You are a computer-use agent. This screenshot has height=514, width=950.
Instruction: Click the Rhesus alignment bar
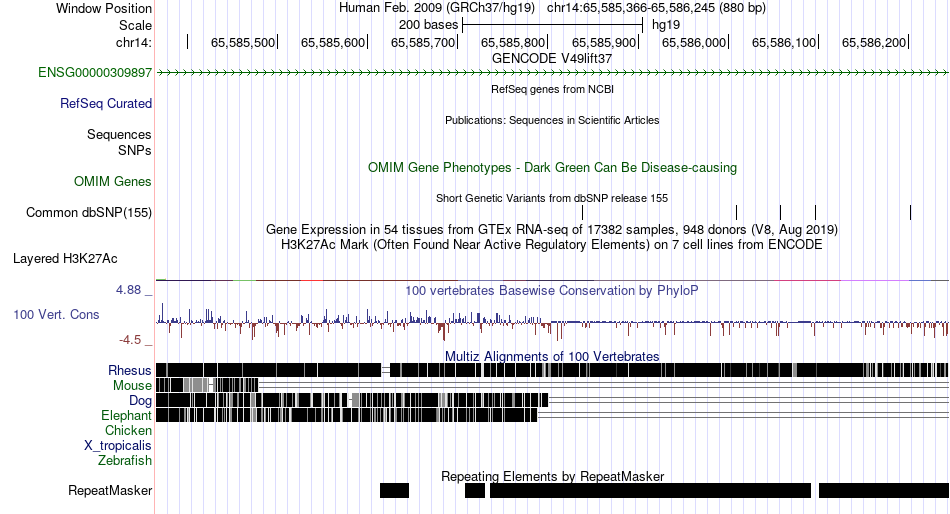coord(552,370)
